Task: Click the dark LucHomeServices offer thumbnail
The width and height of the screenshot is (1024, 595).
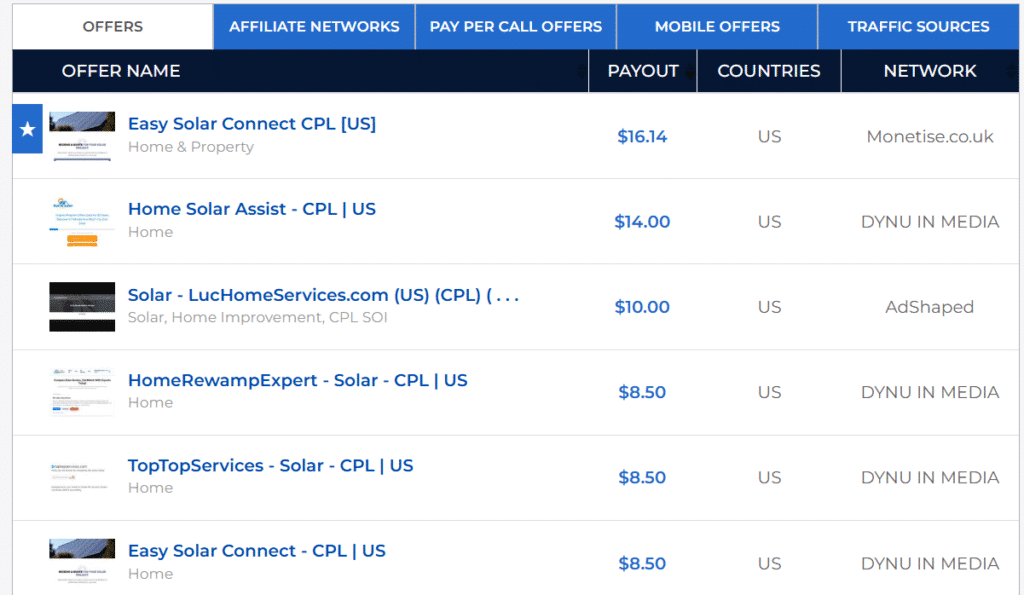Action: 82,307
